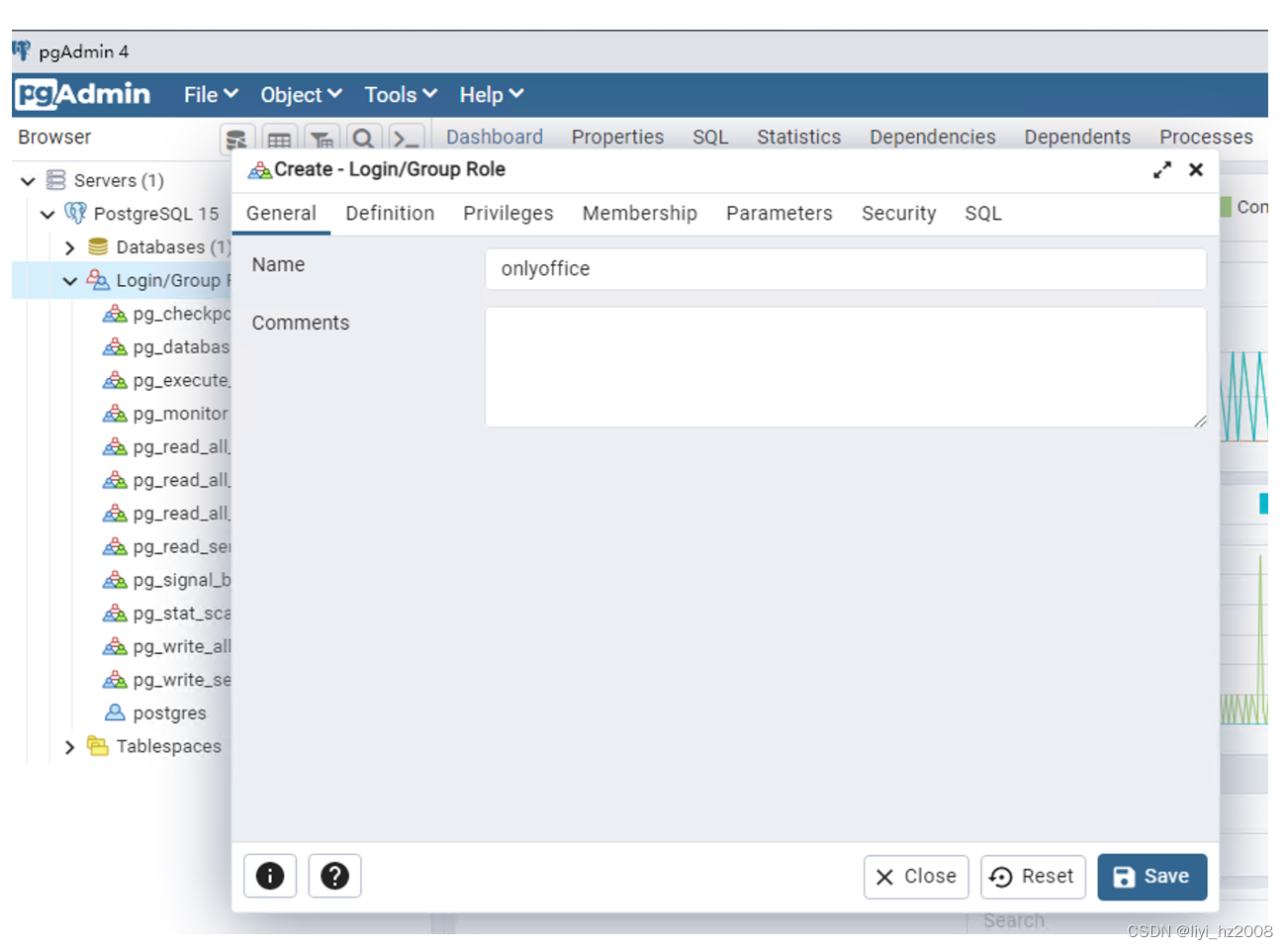Screen dimensions: 1288x950
Task: Select the Privileges tab in the dialog
Action: pyautogui.click(x=508, y=214)
